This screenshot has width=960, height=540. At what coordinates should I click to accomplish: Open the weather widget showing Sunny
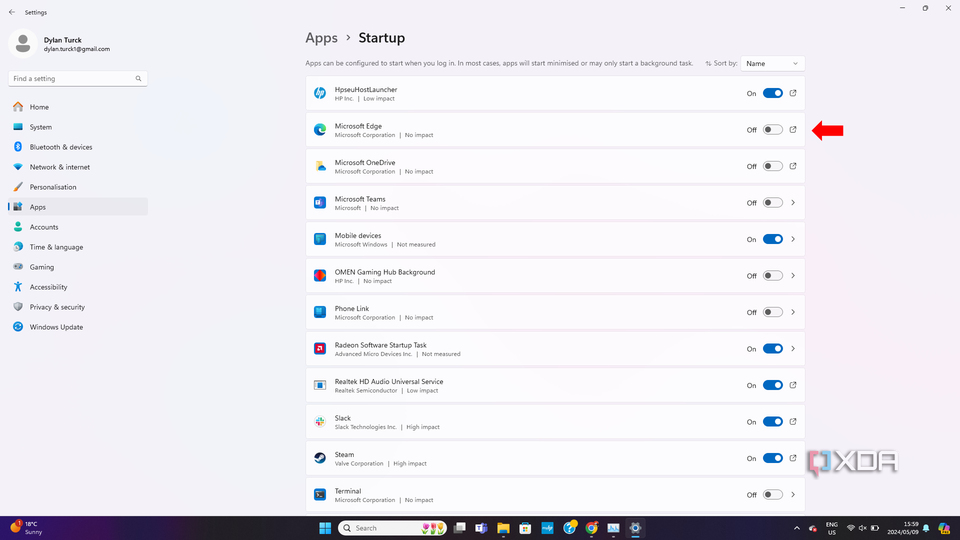coord(26,528)
